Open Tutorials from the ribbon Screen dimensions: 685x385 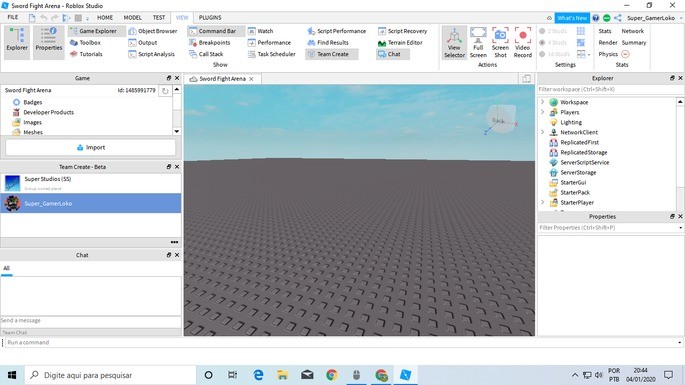[86, 54]
